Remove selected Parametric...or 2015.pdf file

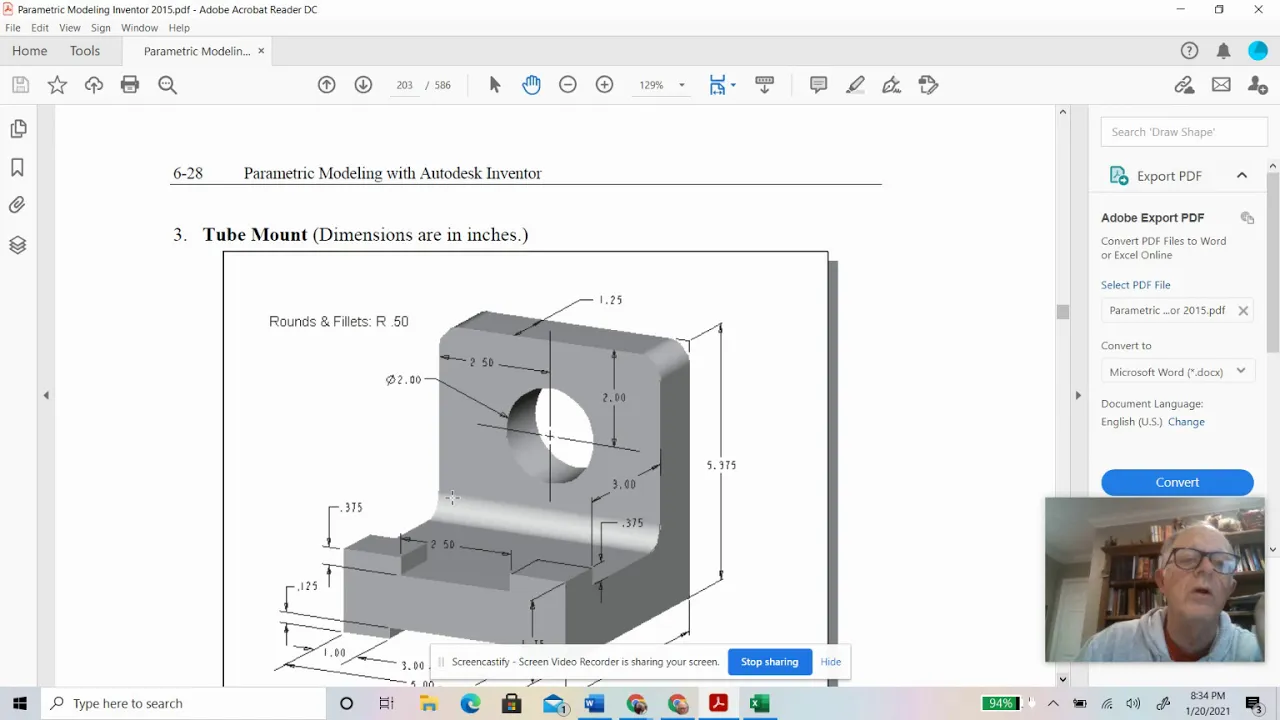coord(1243,311)
